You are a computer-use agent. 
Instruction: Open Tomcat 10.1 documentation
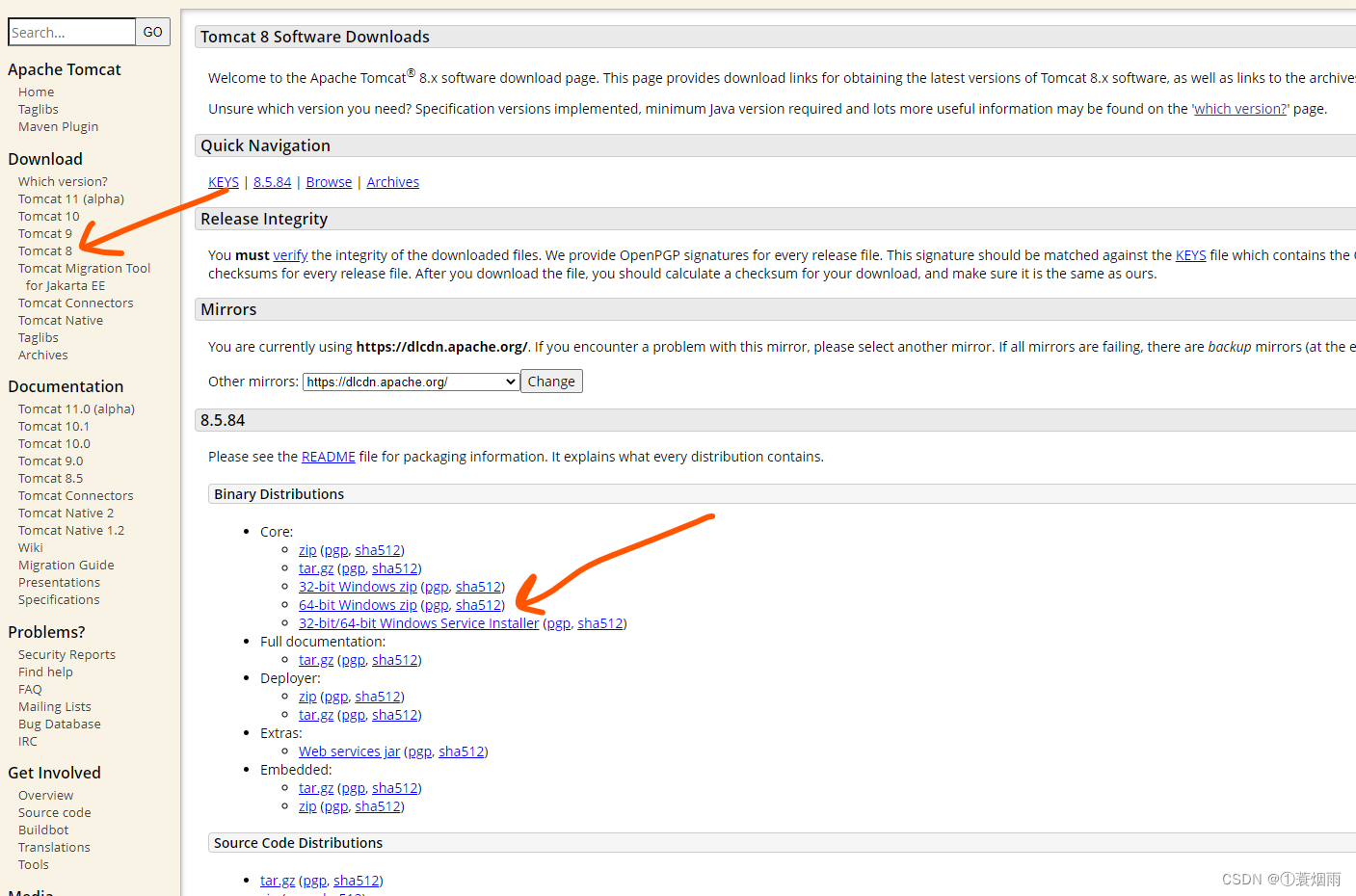coord(54,427)
